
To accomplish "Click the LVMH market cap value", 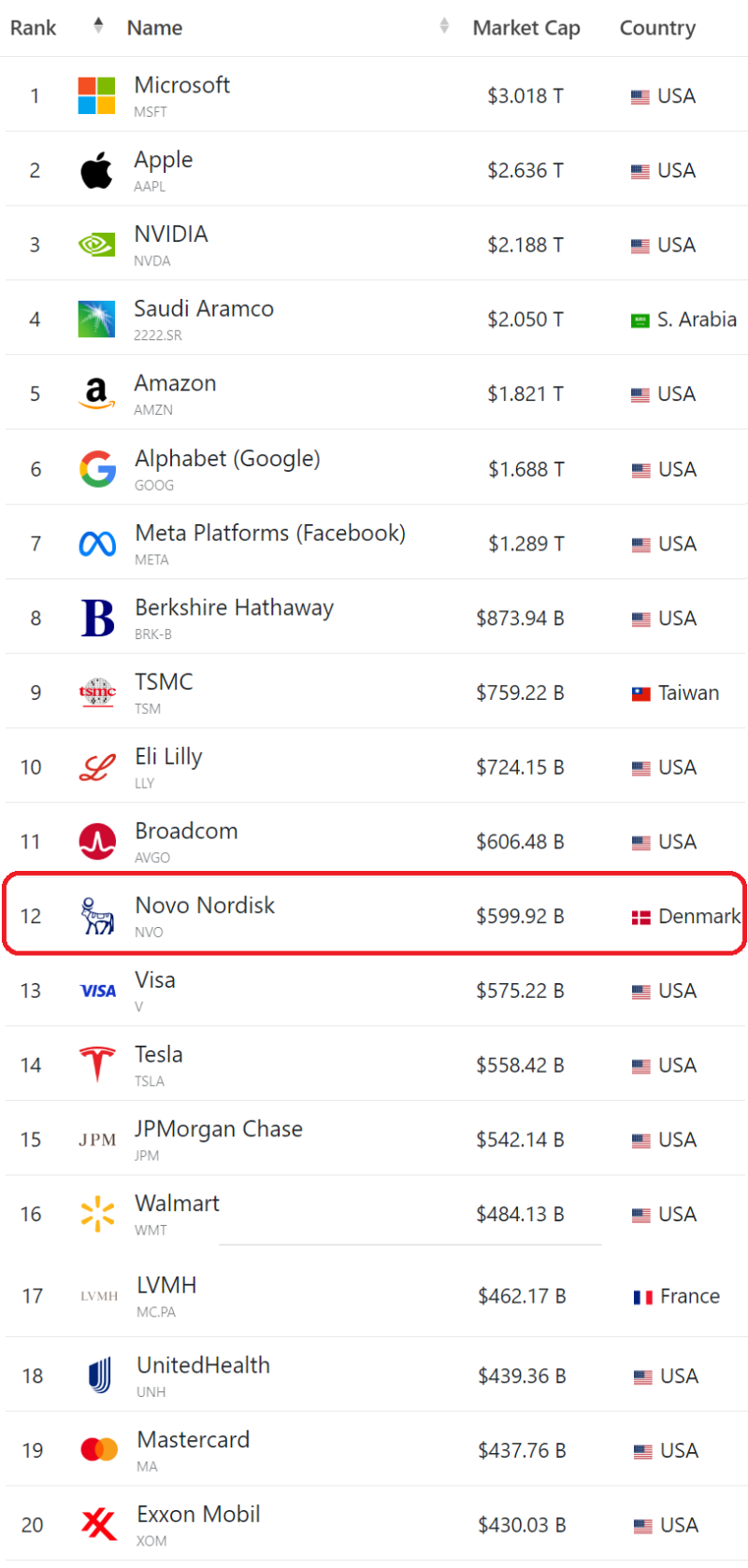I will click(x=522, y=1296).
